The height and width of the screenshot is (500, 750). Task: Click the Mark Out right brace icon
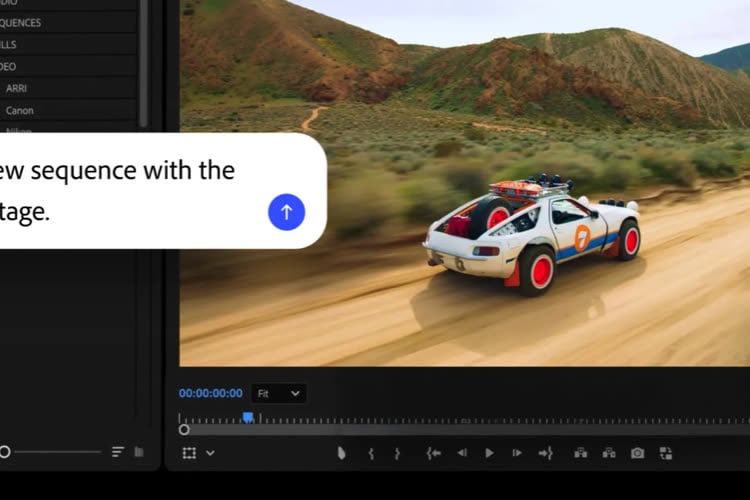point(397,453)
